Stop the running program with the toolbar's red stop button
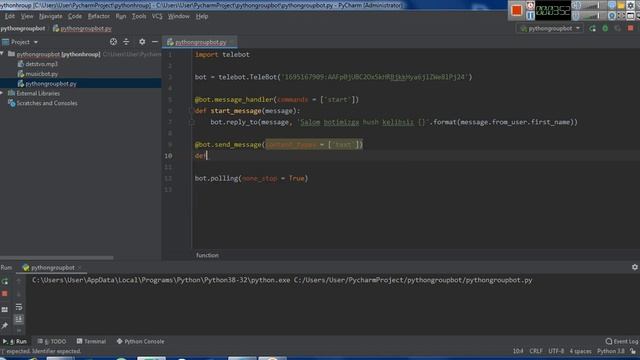This screenshot has width=640, height=360. (x=631, y=29)
